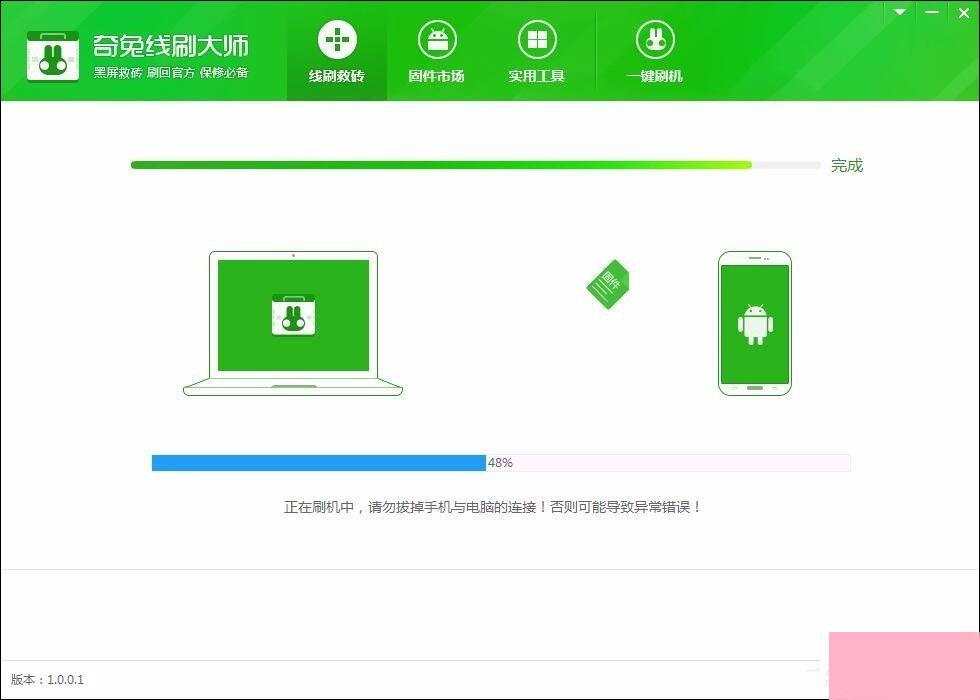
Task: Open the title bar dropdown menu arrow
Action: coord(900,12)
